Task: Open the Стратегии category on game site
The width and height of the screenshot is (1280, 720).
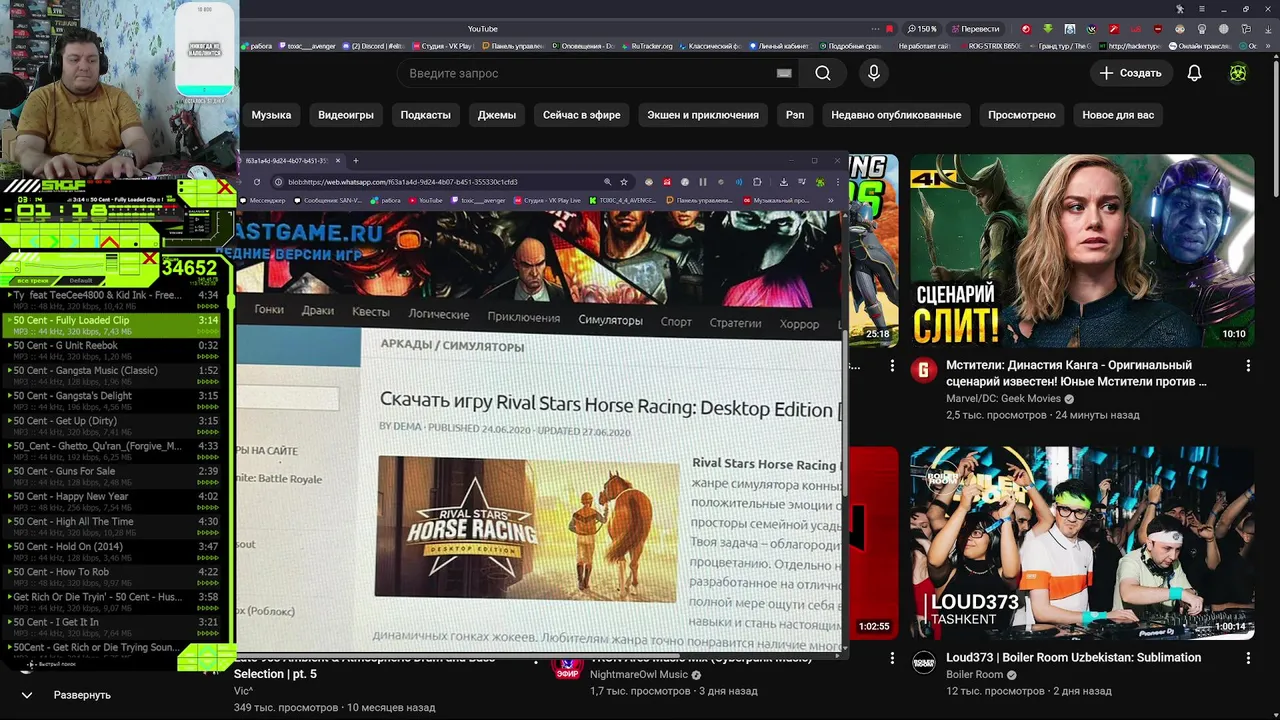Action: 735,323
